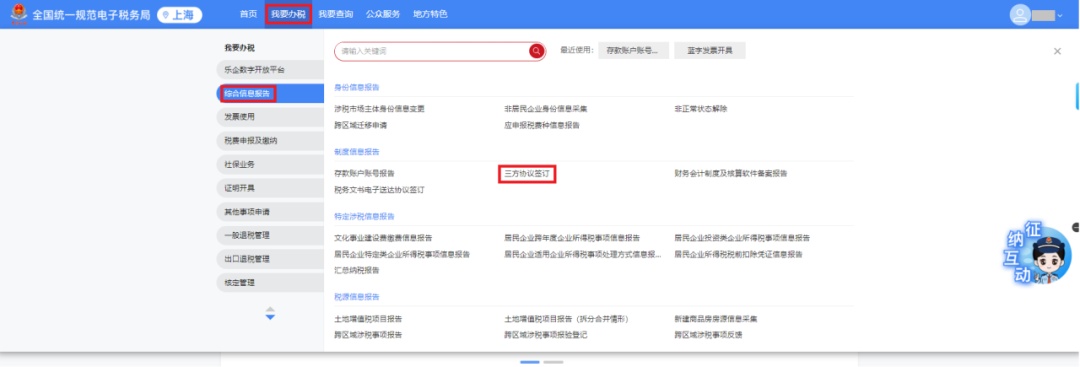Click the 税源信息报告 section heading
This screenshot has height=367, width=1080.
coord(357,297)
